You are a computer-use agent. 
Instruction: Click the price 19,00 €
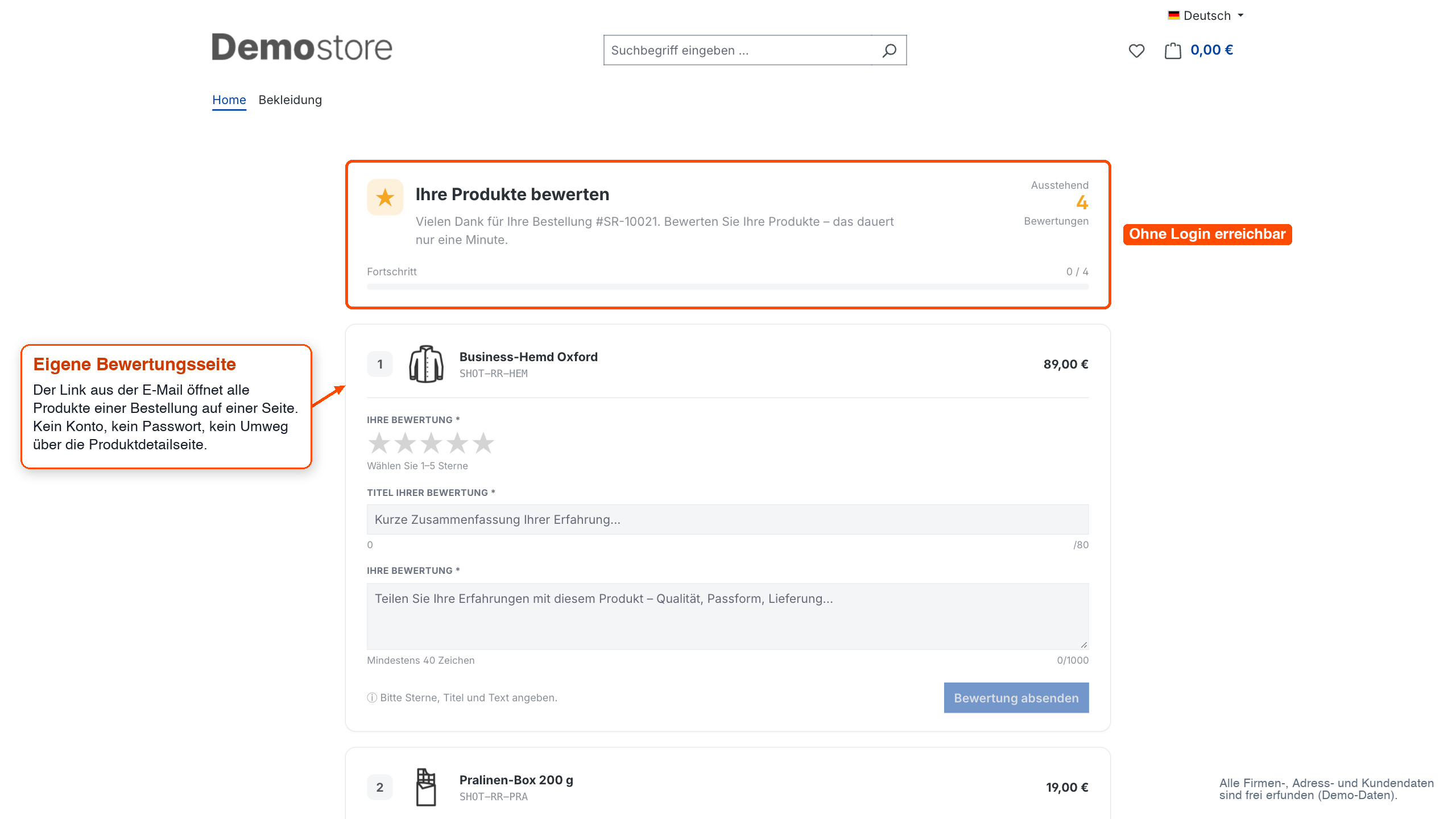(1067, 787)
